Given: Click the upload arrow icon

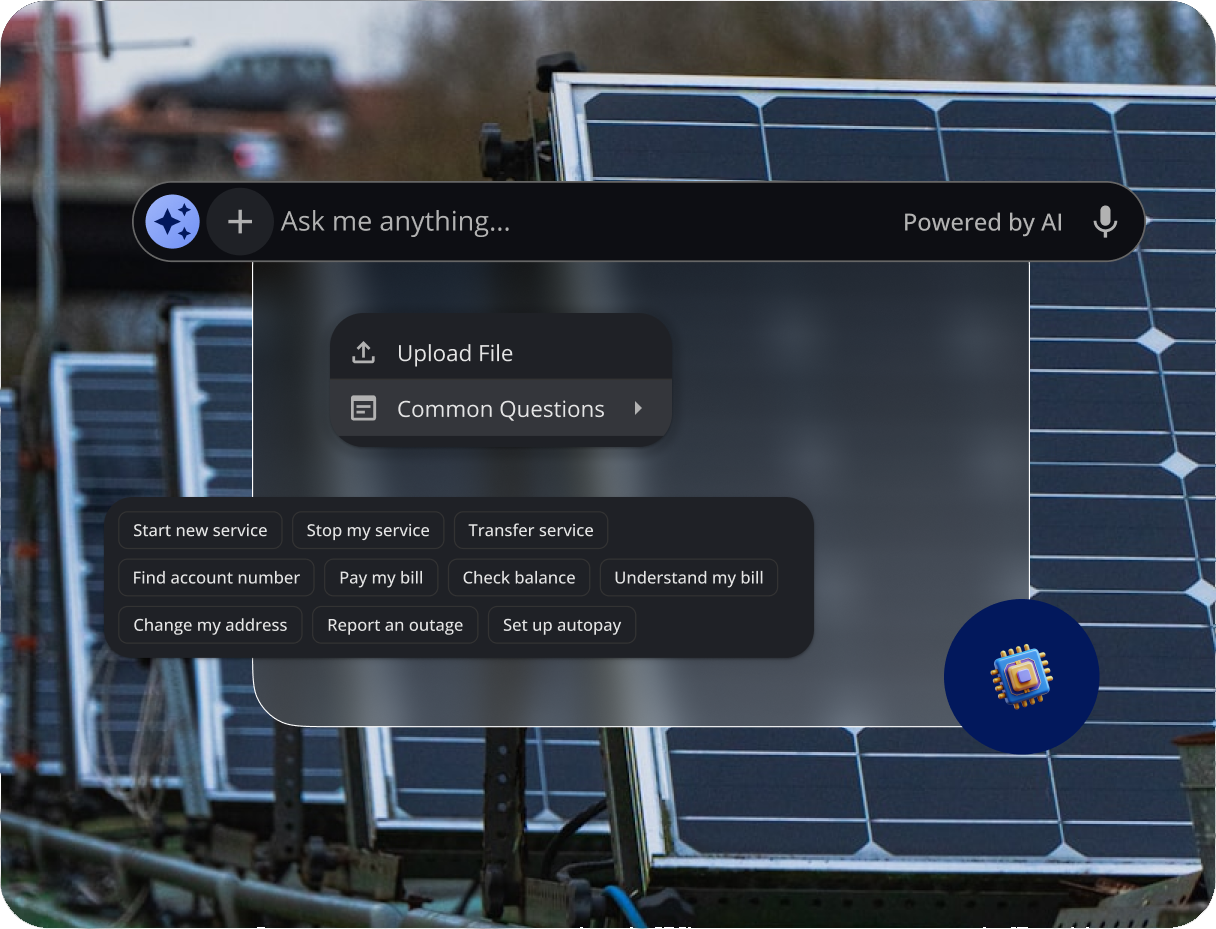Looking at the screenshot, I should point(362,352).
